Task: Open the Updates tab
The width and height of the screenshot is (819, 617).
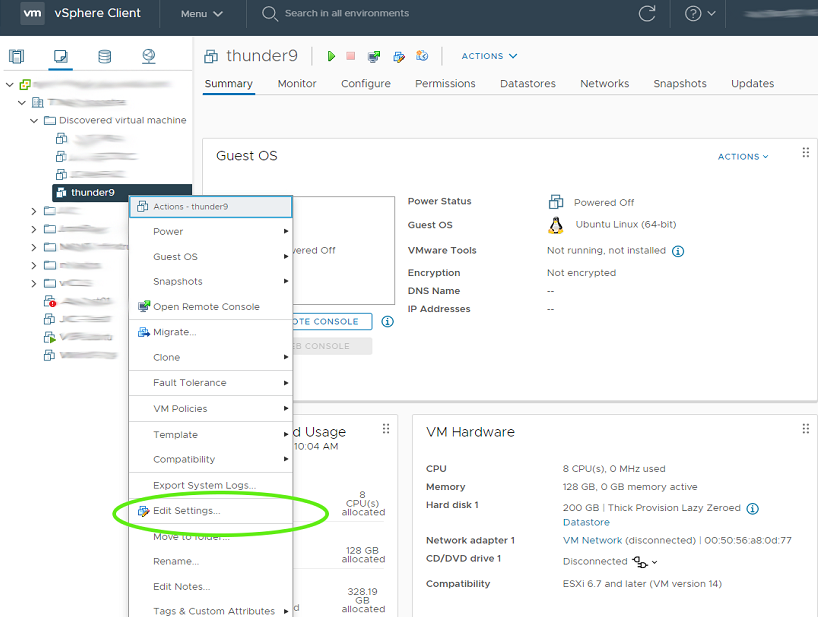Action: coord(752,84)
